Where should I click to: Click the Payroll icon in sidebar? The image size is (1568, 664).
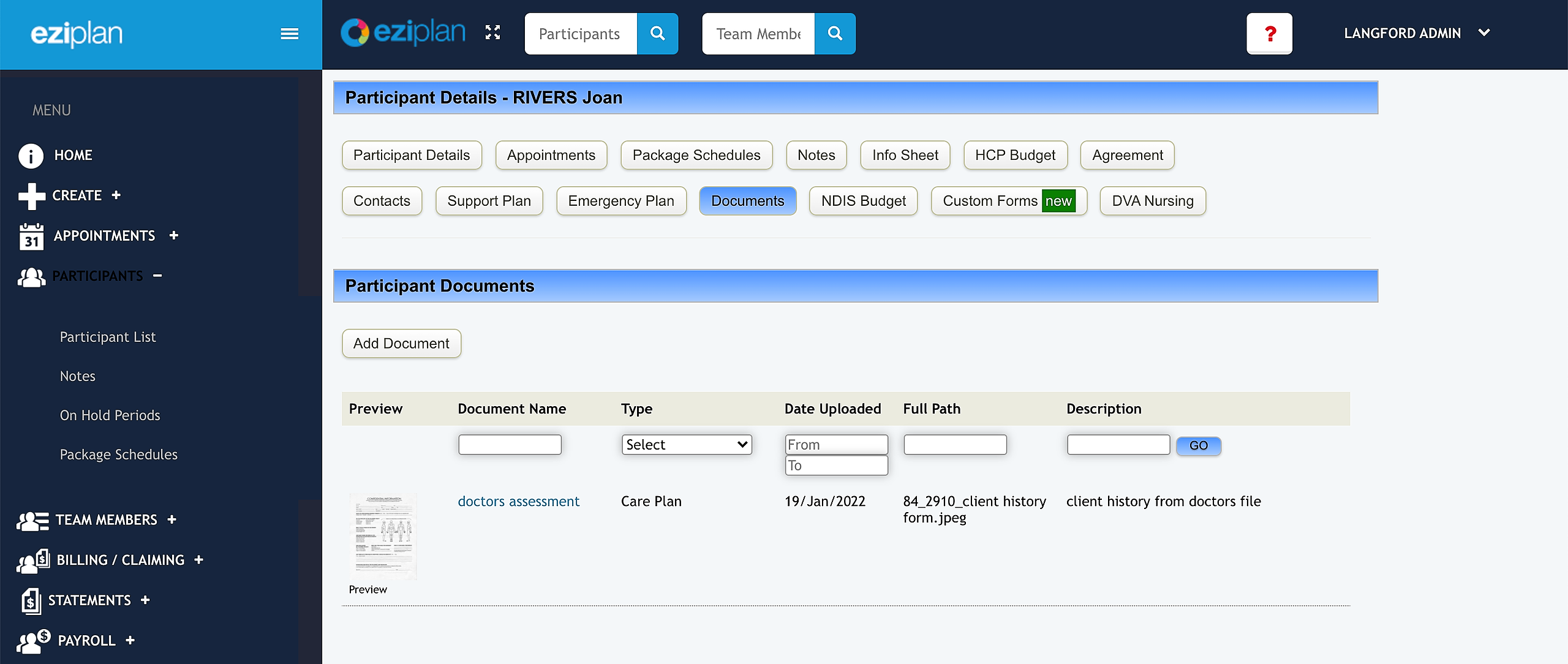[33, 641]
